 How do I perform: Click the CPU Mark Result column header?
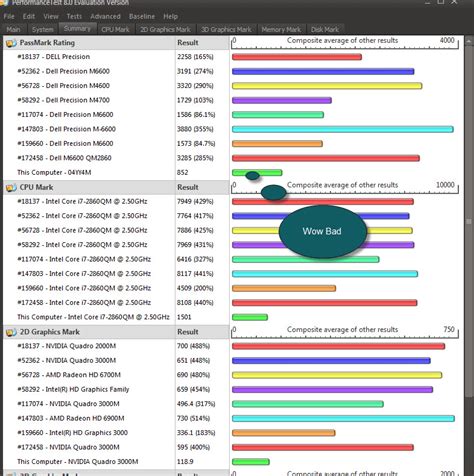(x=188, y=187)
